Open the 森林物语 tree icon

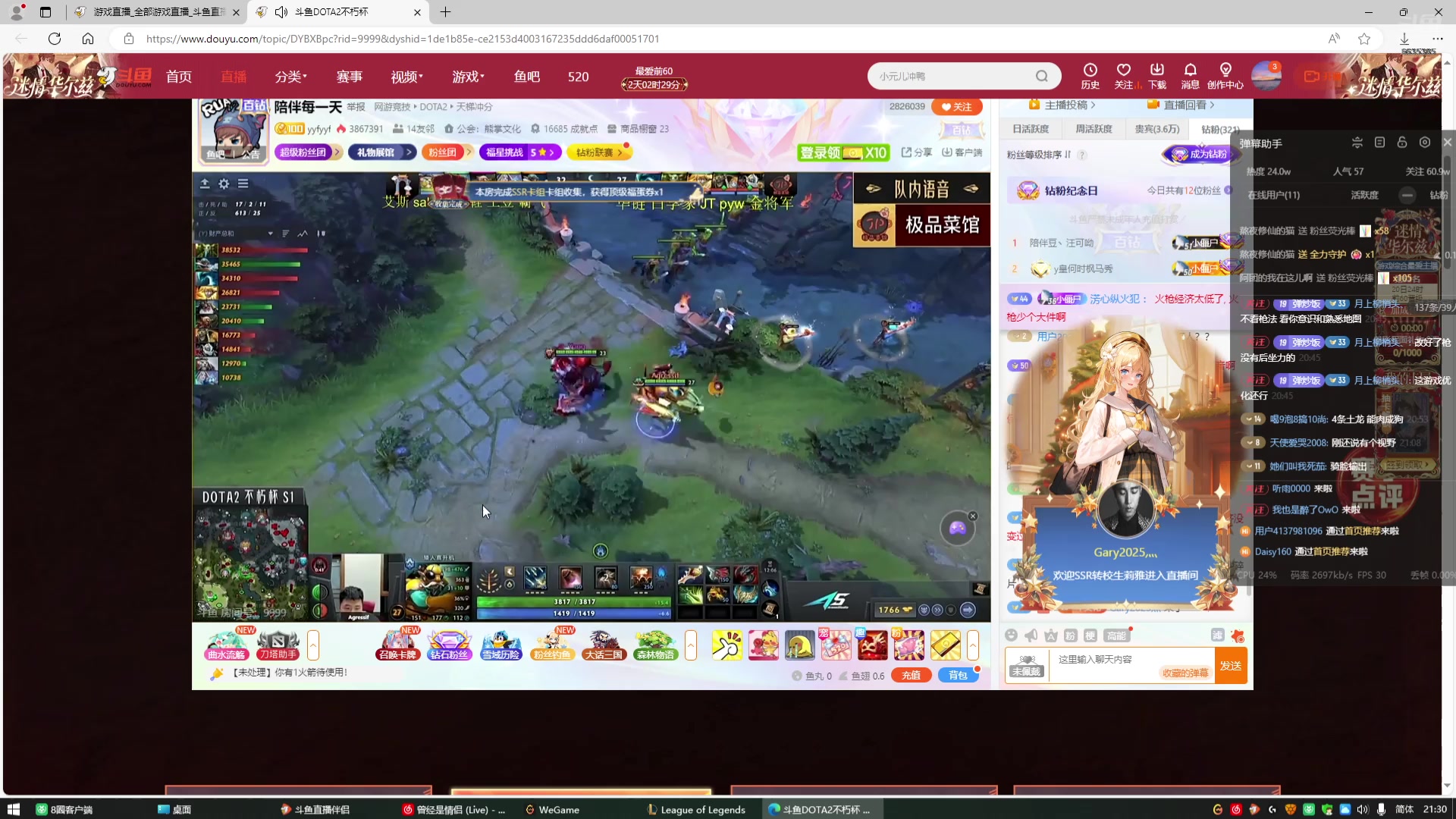655,645
